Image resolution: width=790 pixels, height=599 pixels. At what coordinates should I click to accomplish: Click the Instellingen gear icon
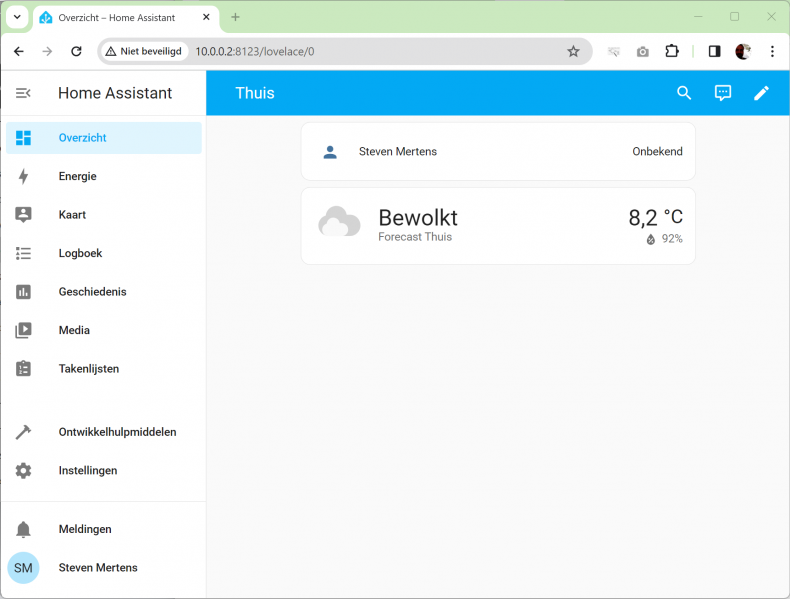[x=23, y=471]
